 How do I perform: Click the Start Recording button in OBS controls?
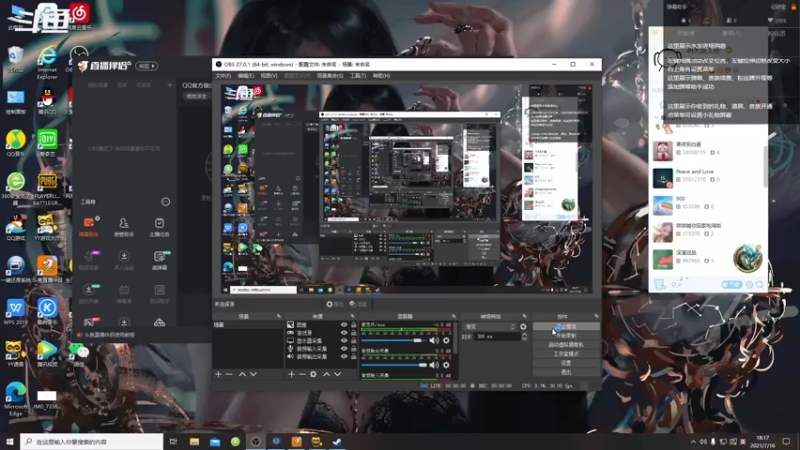(x=566, y=336)
